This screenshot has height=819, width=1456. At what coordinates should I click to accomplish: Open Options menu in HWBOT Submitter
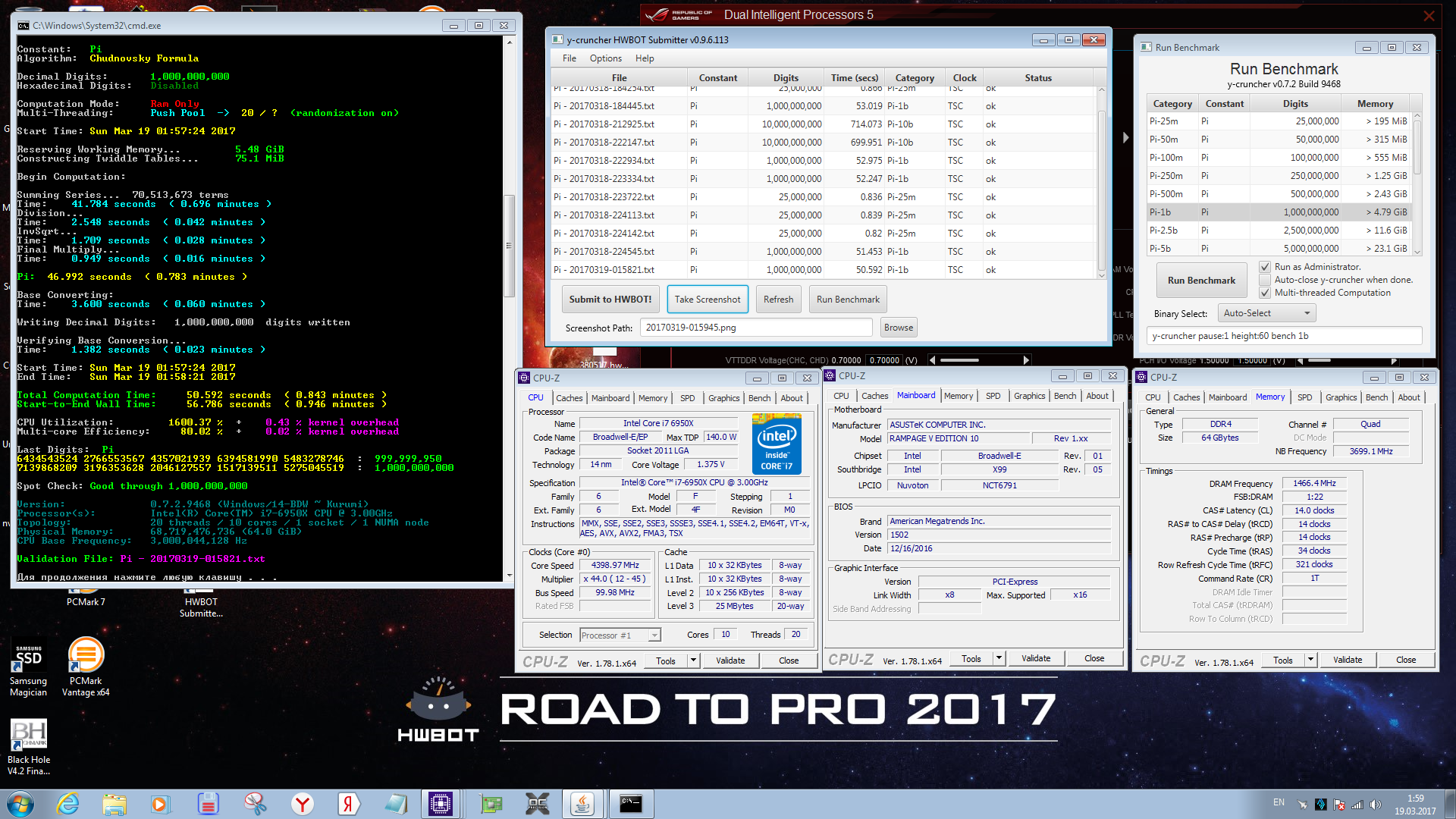[606, 58]
